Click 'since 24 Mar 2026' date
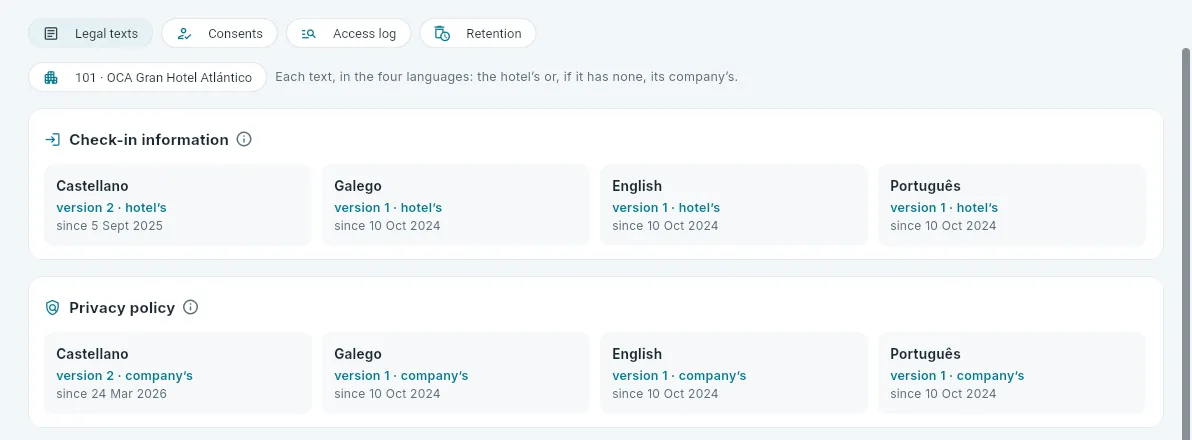 (112, 394)
